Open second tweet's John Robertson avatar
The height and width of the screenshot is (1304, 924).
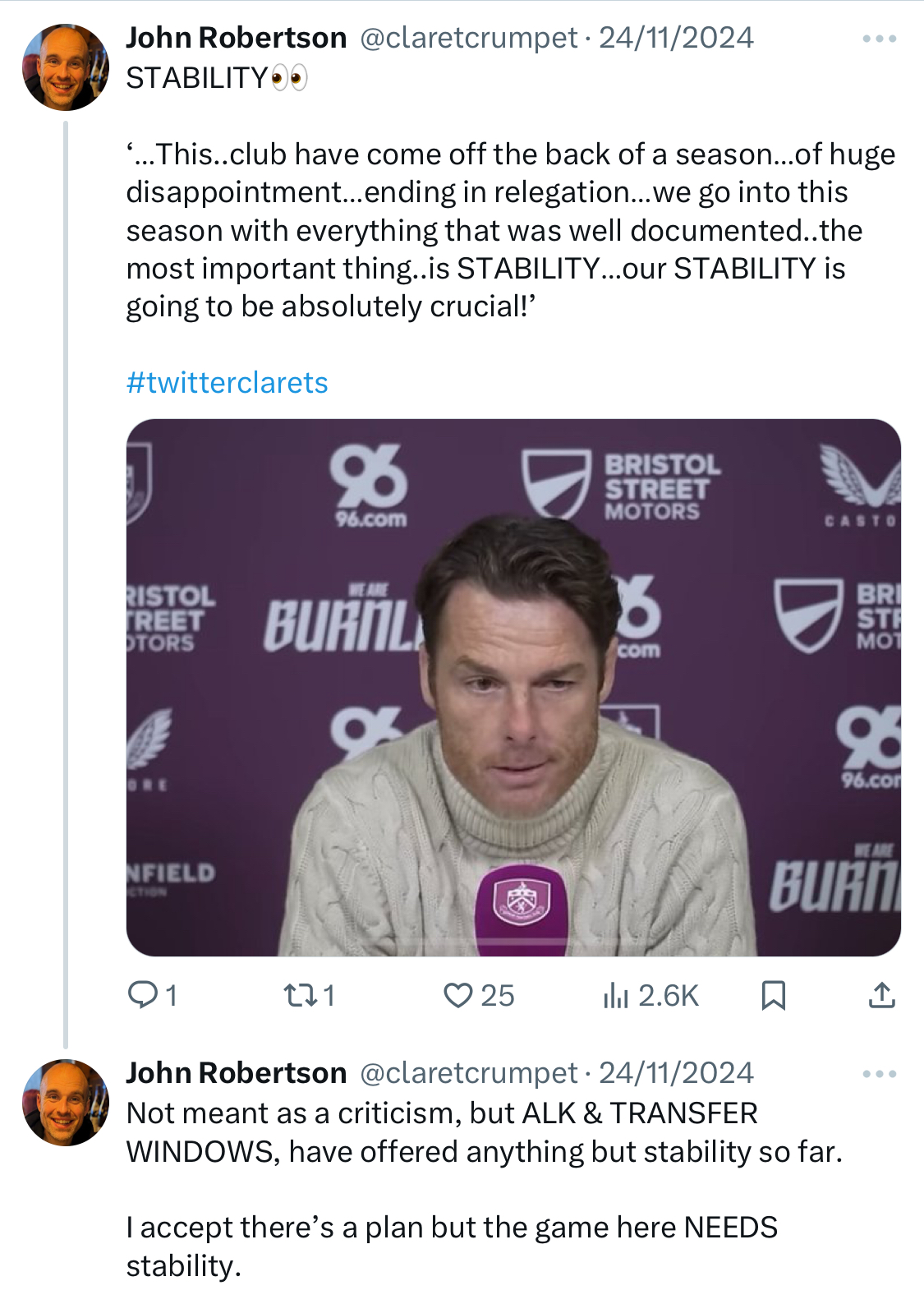(66, 1103)
